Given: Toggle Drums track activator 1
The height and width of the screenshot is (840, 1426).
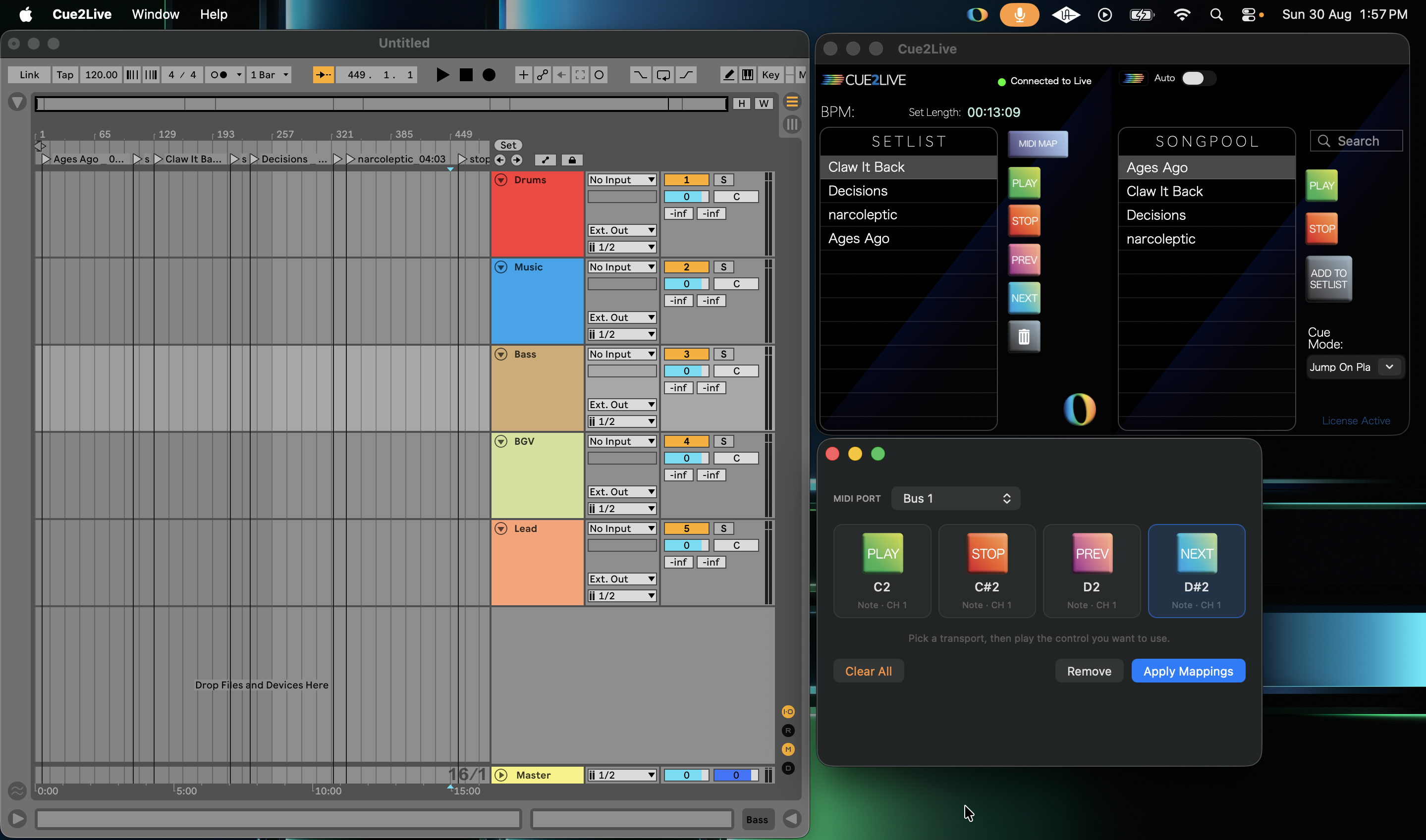Looking at the screenshot, I should tap(686, 180).
